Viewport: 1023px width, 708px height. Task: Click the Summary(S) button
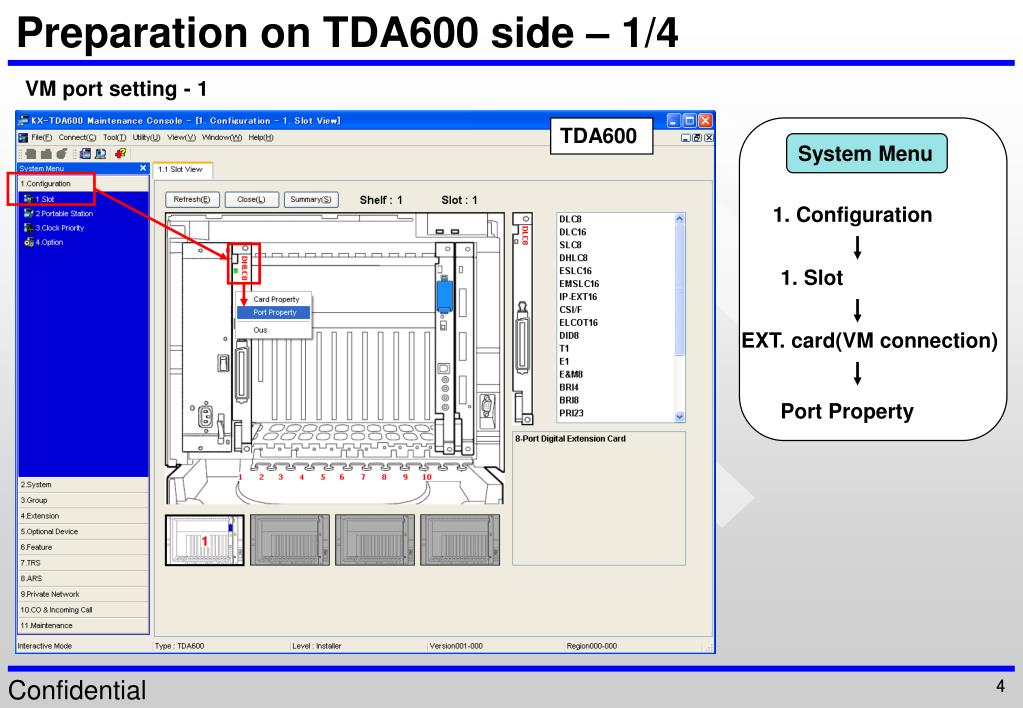[311, 200]
